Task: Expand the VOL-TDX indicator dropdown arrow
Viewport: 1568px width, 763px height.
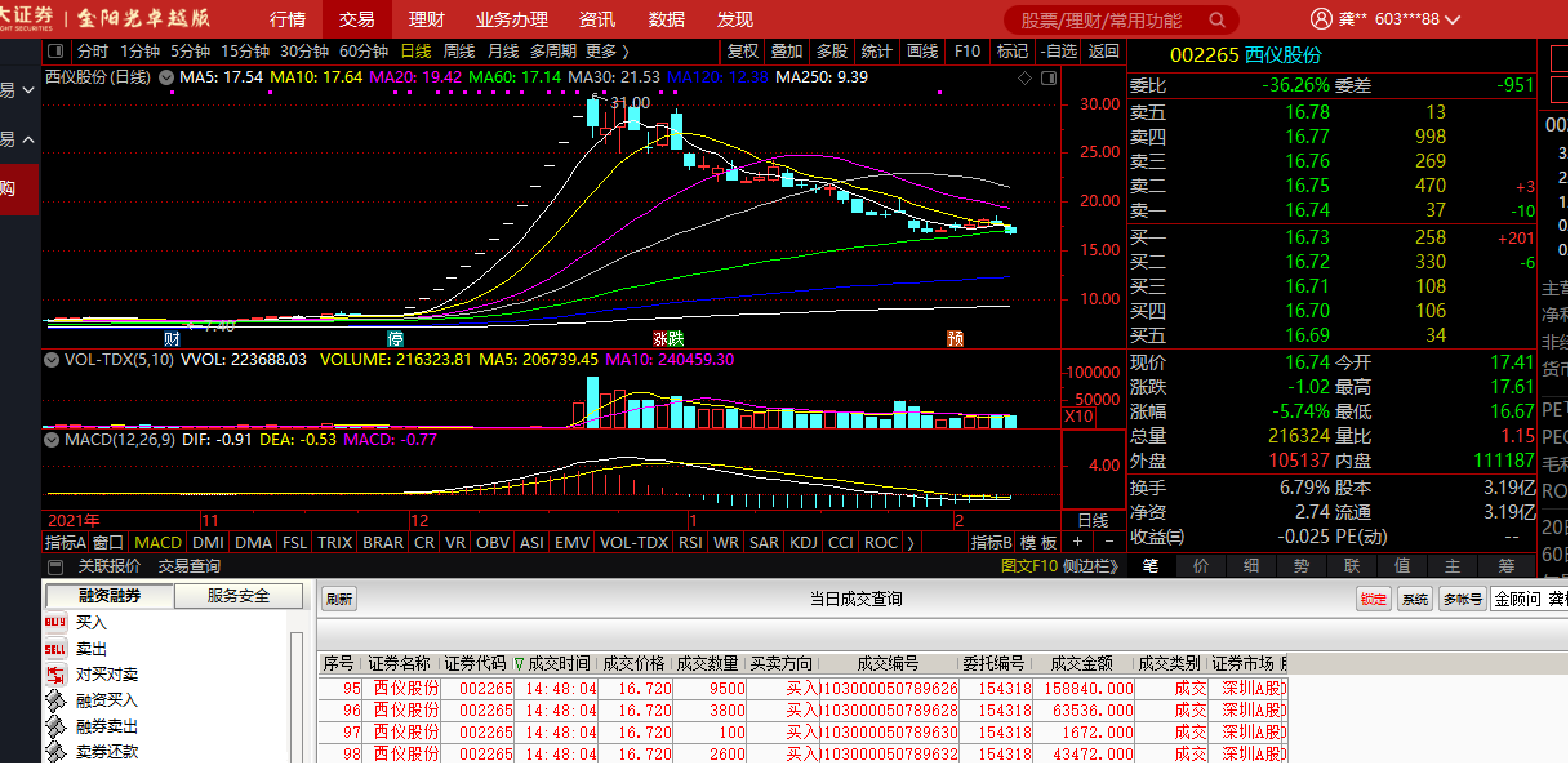Action: tap(51, 360)
